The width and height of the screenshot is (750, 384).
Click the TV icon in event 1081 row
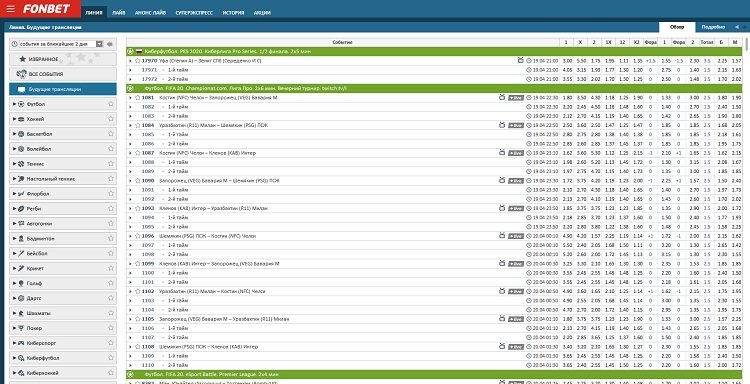click(502, 98)
